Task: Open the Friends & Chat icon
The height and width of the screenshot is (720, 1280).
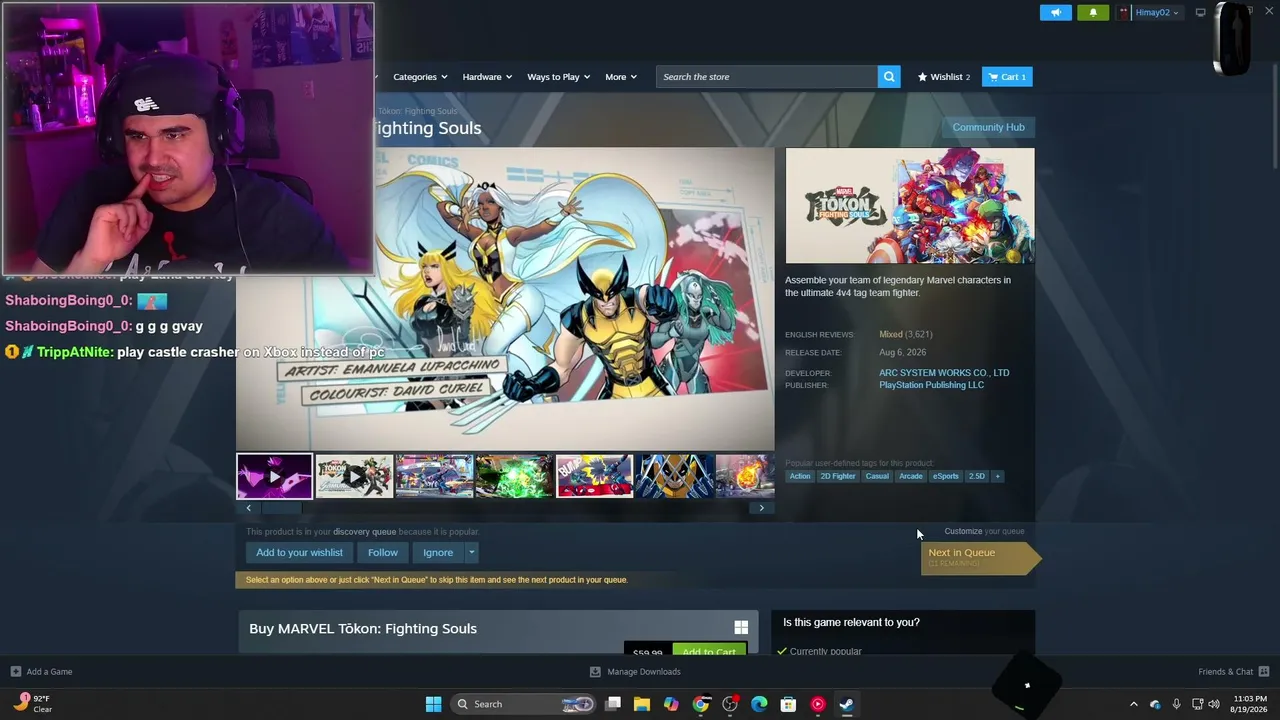Action: point(1263,672)
